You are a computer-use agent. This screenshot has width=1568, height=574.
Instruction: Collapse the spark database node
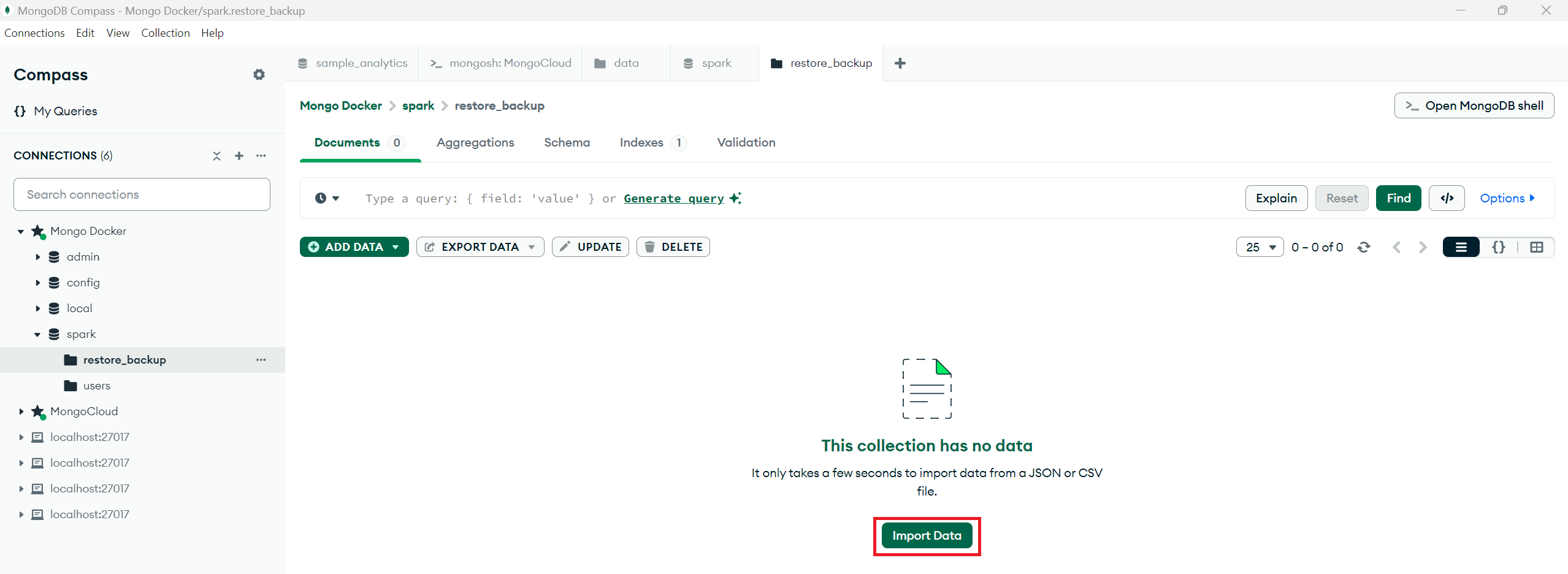[37, 334]
